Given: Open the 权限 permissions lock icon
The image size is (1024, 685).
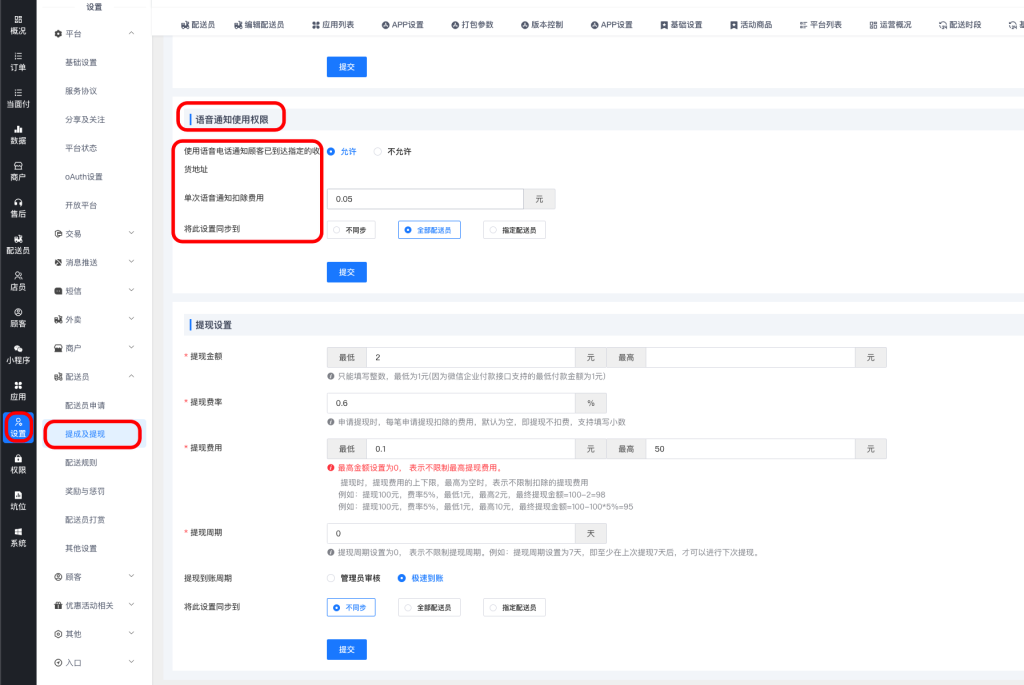Looking at the screenshot, I should click(18, 463).
